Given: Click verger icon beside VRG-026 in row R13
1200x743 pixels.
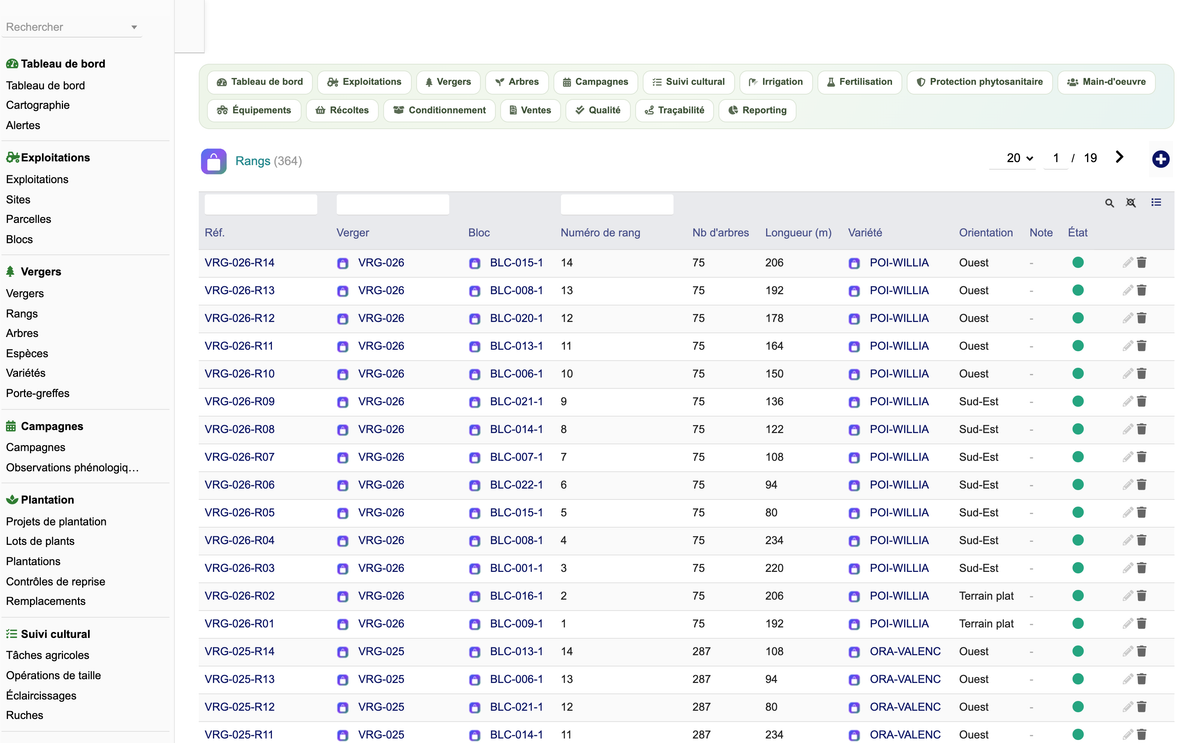Looking at the screenshot, I should [343, 291].
